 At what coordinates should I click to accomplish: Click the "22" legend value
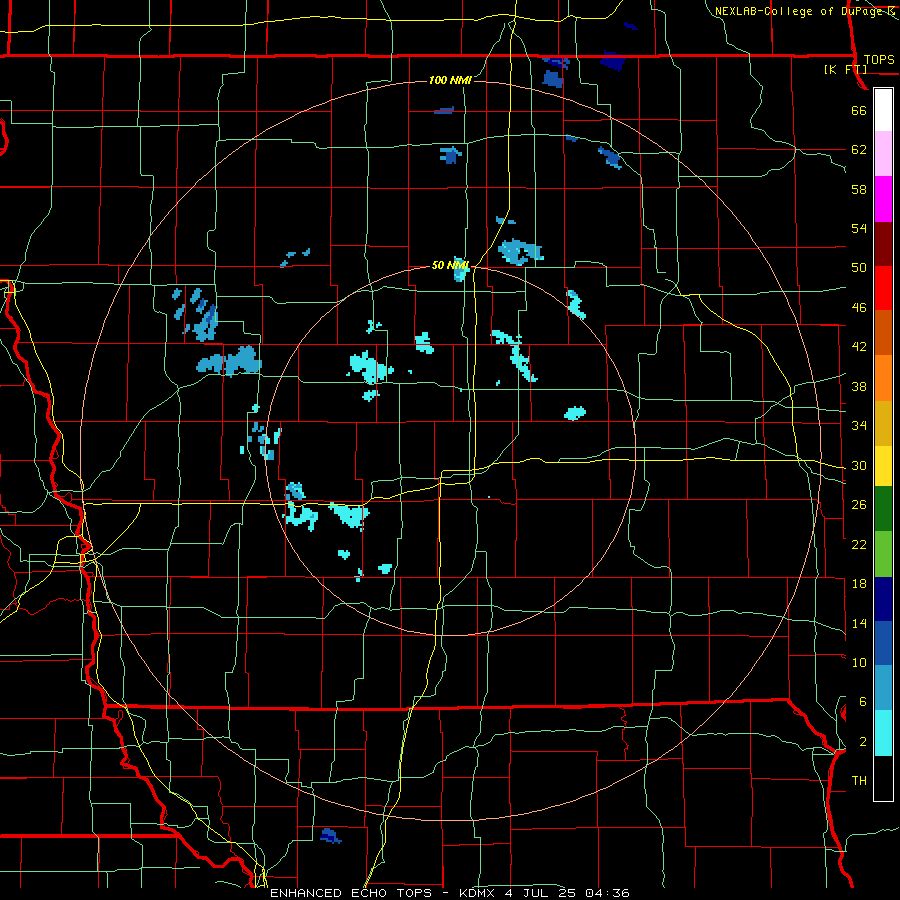(859, 544)
